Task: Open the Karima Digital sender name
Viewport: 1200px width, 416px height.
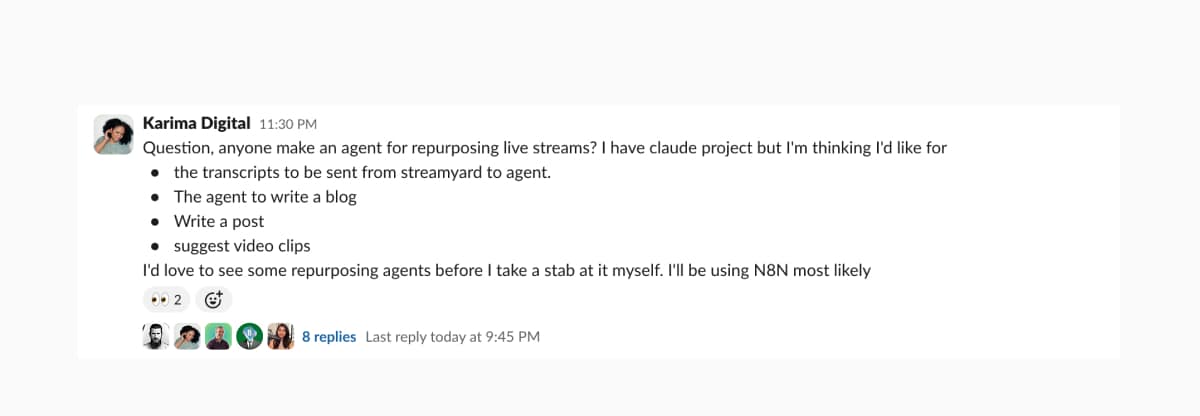Action: pos(197,124)
